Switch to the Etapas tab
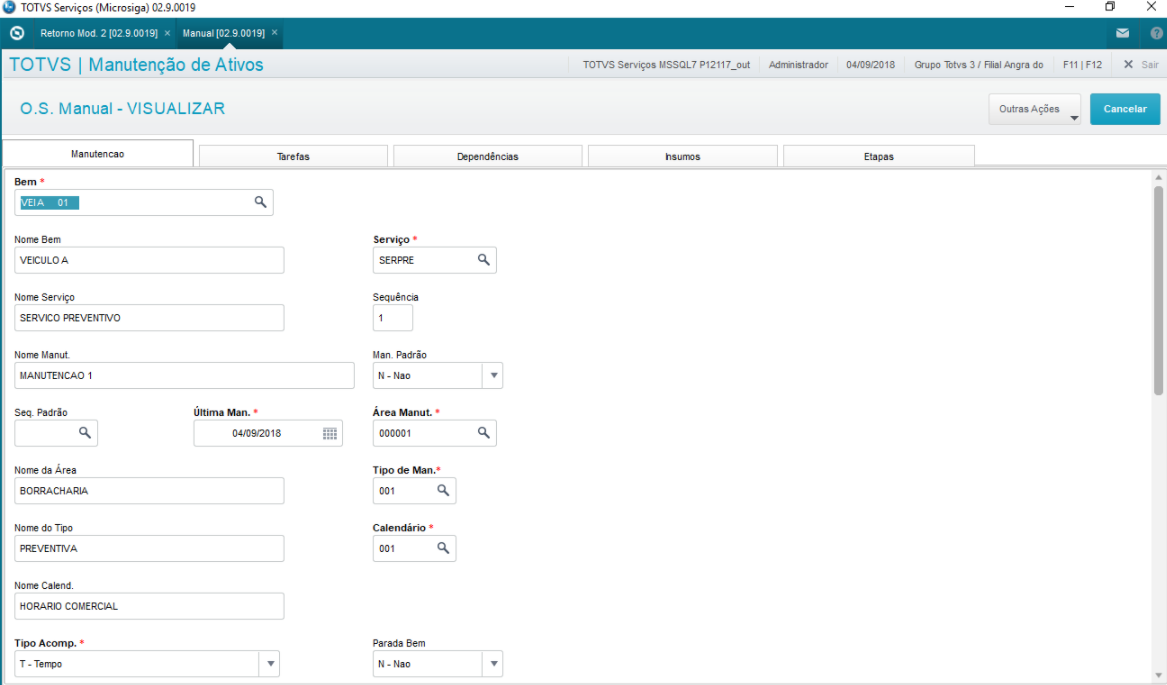Image resolution: width=1167 pixels, height=685 pixels. [878, 156]
